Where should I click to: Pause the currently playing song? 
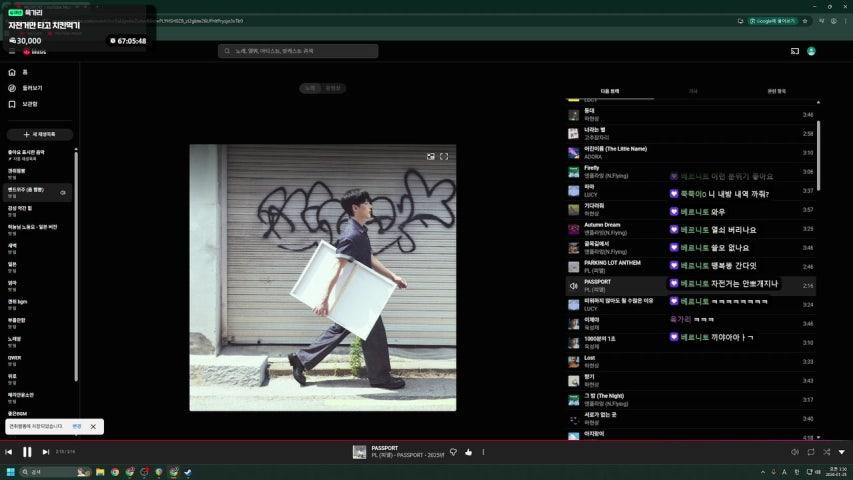27,452
